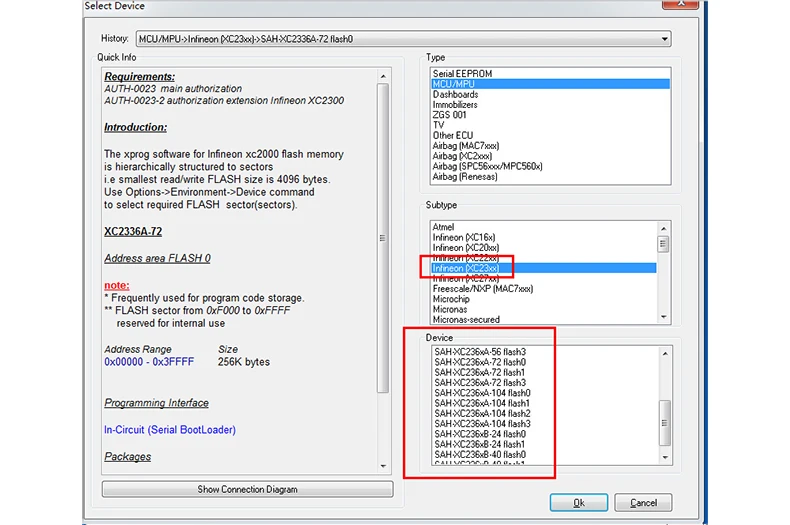Click the XC2336A-72 heading
790x525 pixels.
pyautogui.click(x=133, y=232)
